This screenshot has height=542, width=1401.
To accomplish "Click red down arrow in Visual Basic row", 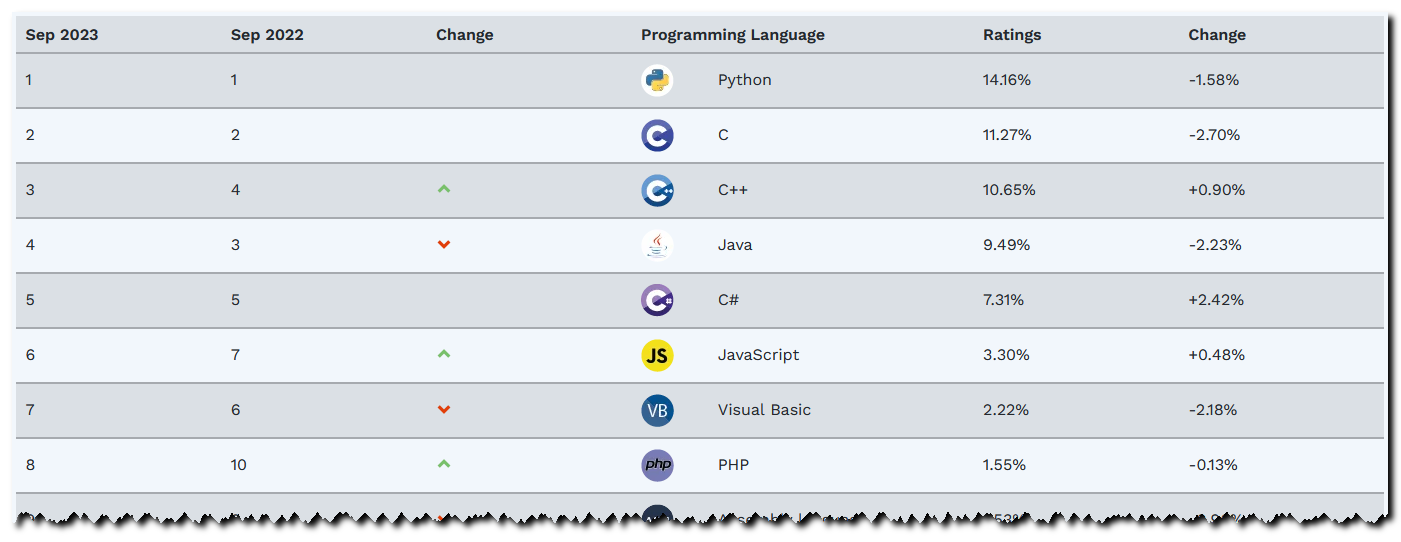I will pos(444,410).
